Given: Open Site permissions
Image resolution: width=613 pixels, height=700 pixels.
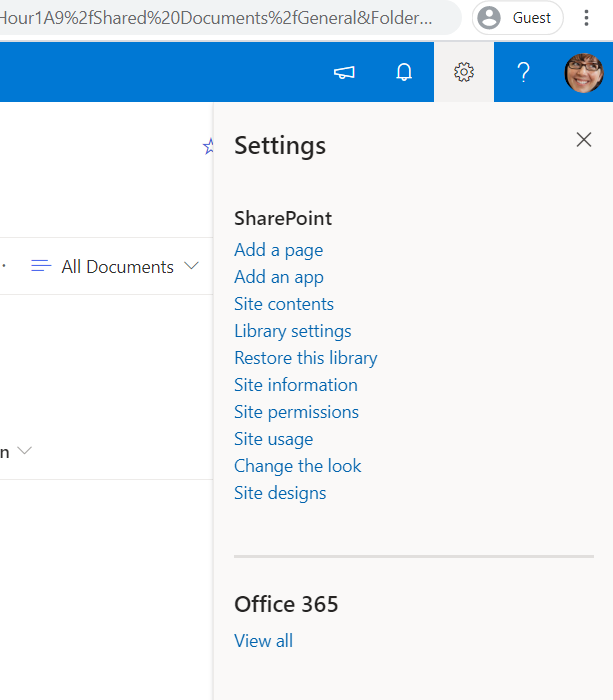Looking at the screenshot, I should click(296, 412).
